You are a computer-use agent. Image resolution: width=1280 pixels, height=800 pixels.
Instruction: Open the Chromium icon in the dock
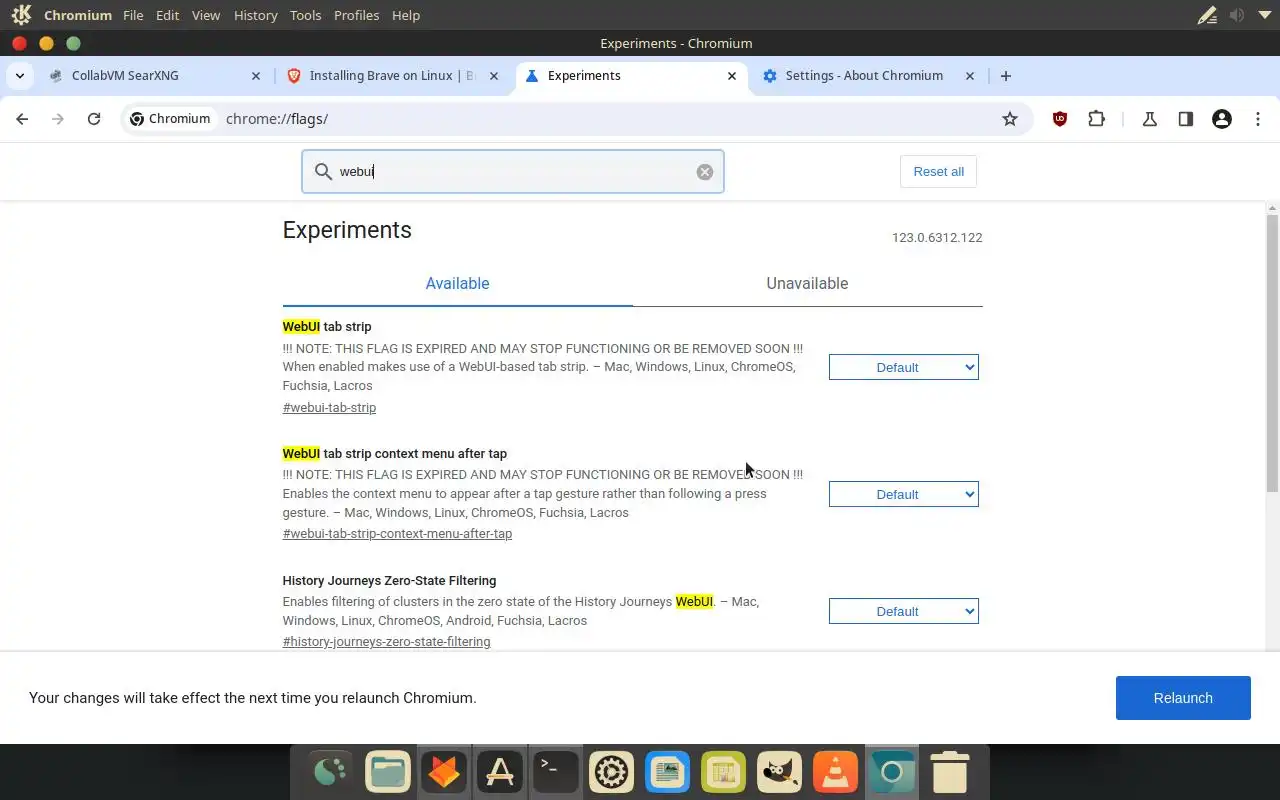(x=891, y=772)
